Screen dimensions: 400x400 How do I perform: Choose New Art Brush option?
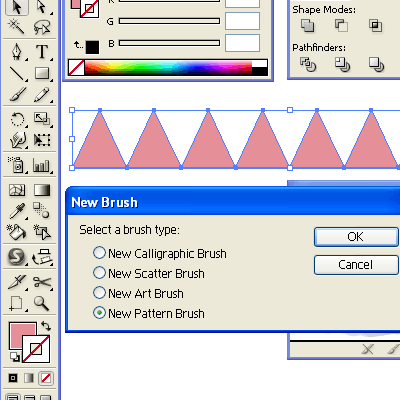[138, 293]
